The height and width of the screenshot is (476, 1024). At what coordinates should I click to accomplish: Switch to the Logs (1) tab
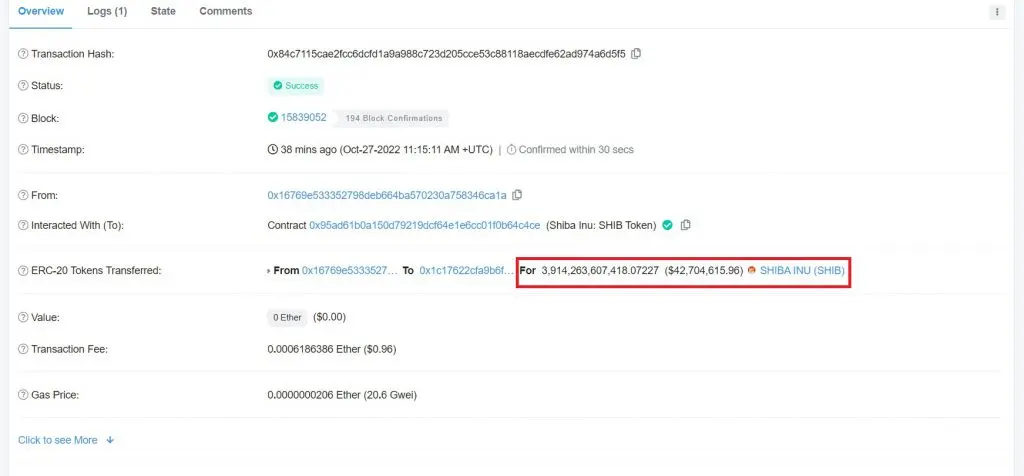click(x=107, y=11)
